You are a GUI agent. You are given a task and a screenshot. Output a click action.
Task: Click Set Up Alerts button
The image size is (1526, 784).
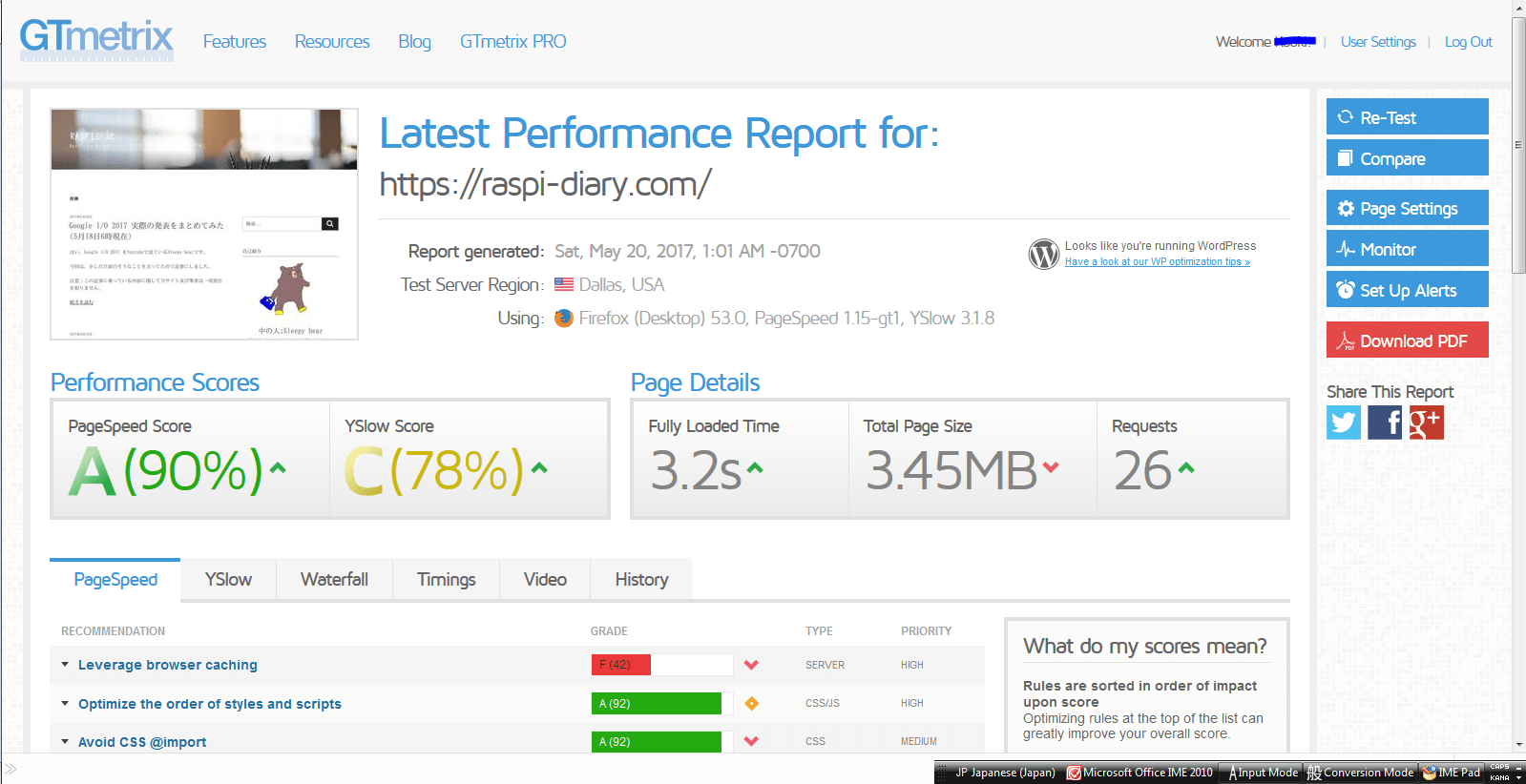point(1408,289)
